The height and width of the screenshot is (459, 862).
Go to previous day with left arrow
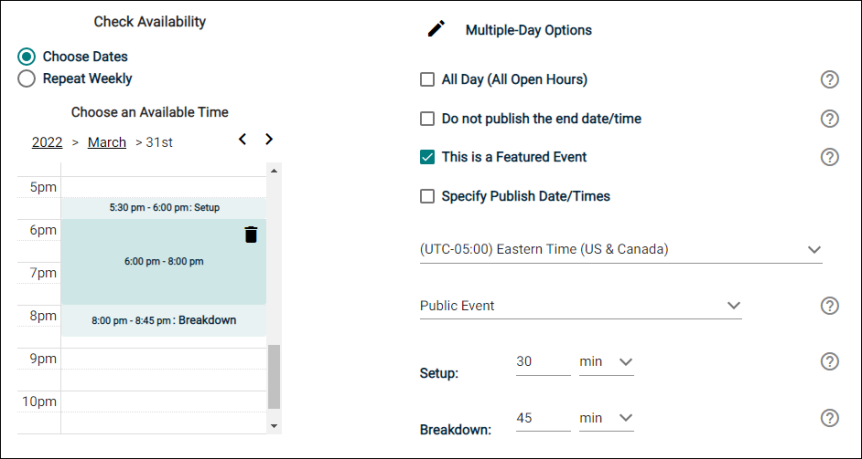pyautogui.click(x=242, y=139)
